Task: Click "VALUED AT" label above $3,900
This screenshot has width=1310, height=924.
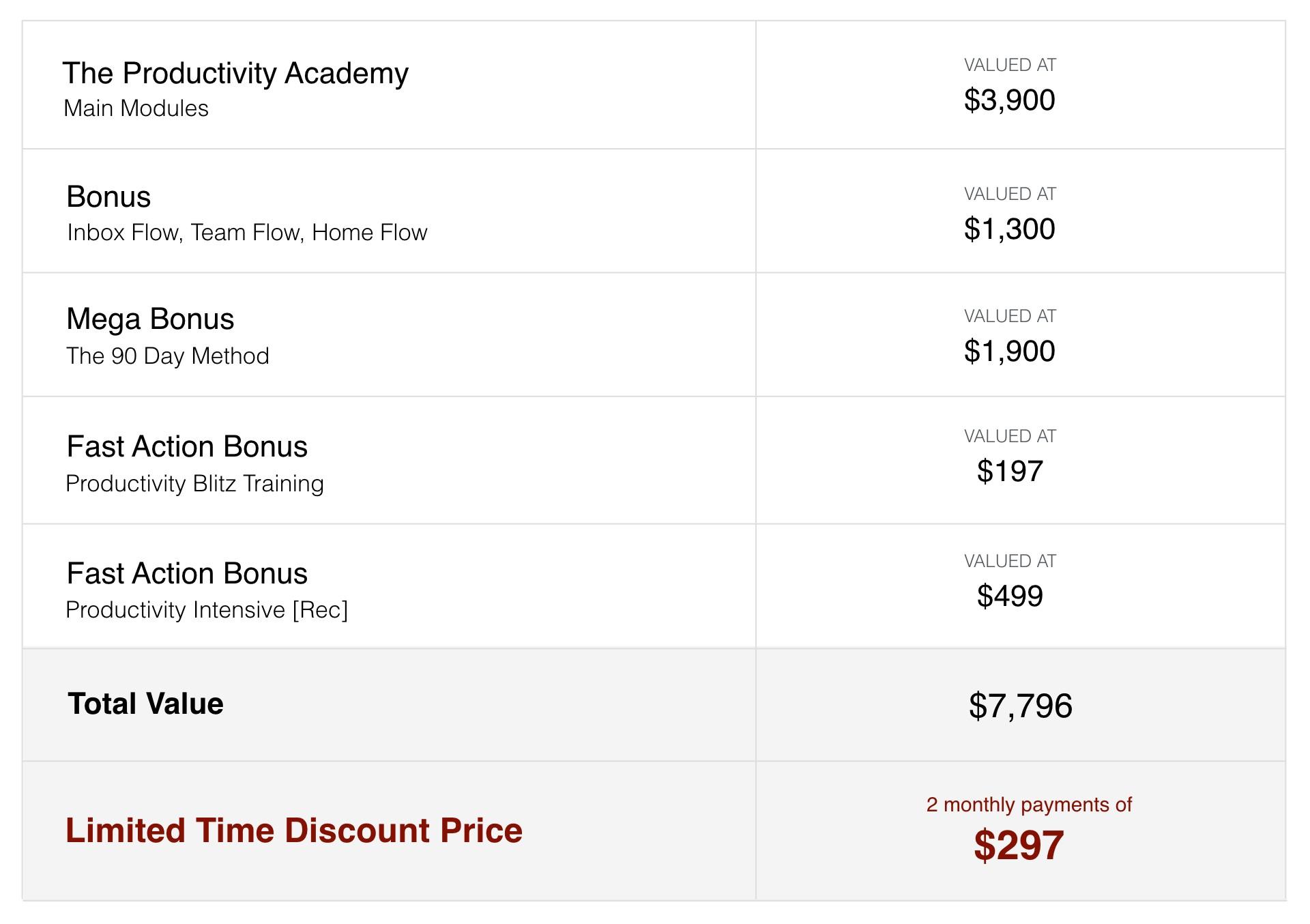Action: (1010, 66)
